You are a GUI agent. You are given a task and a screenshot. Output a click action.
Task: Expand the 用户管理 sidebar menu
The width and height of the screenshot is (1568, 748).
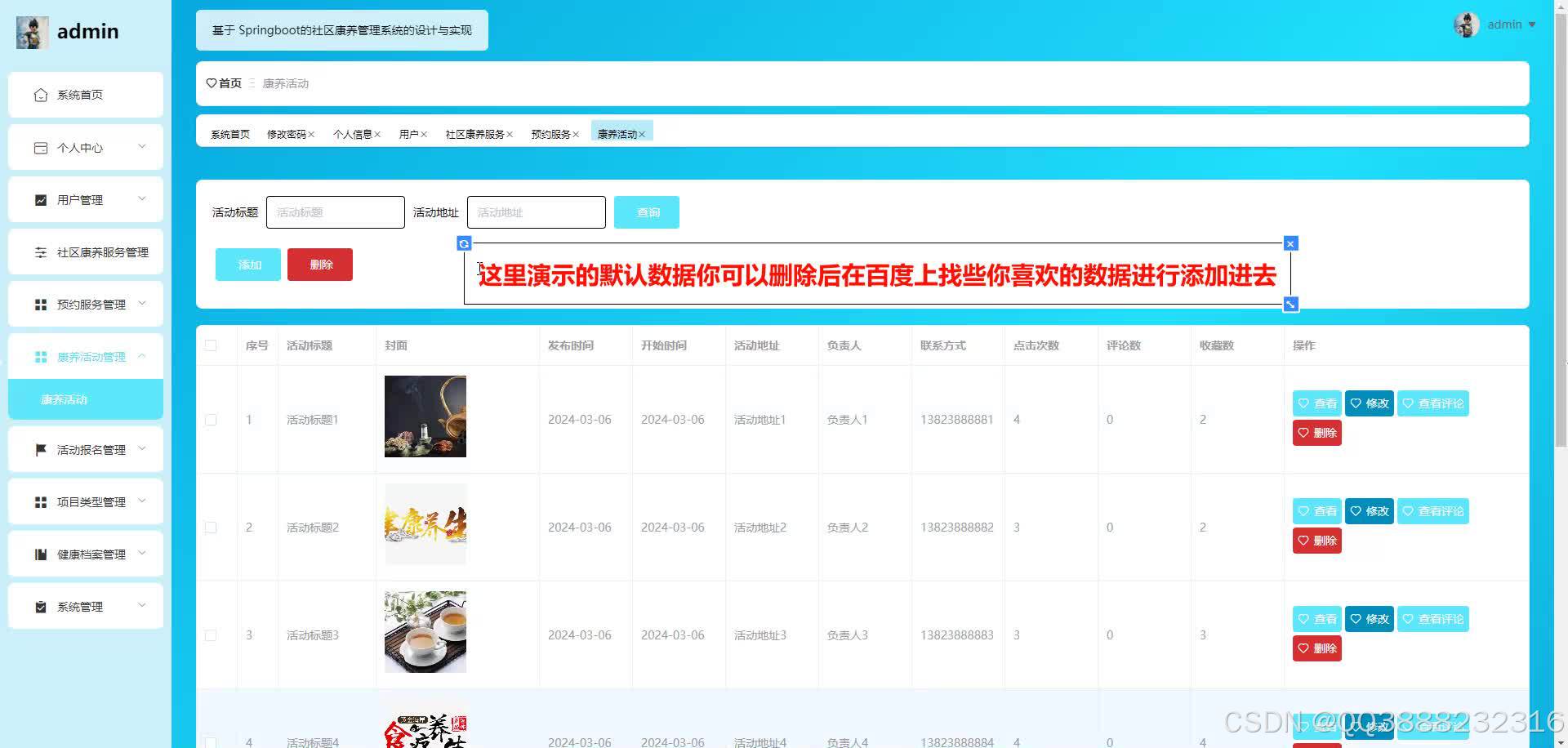143,198
